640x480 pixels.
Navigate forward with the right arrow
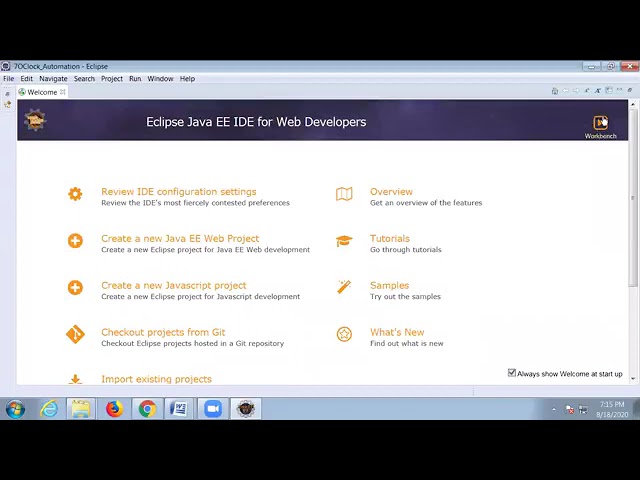(576, 91)
